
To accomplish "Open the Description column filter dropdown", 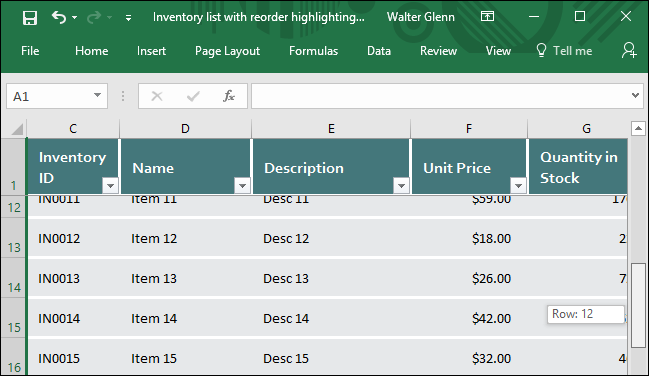I will point(401,186).
